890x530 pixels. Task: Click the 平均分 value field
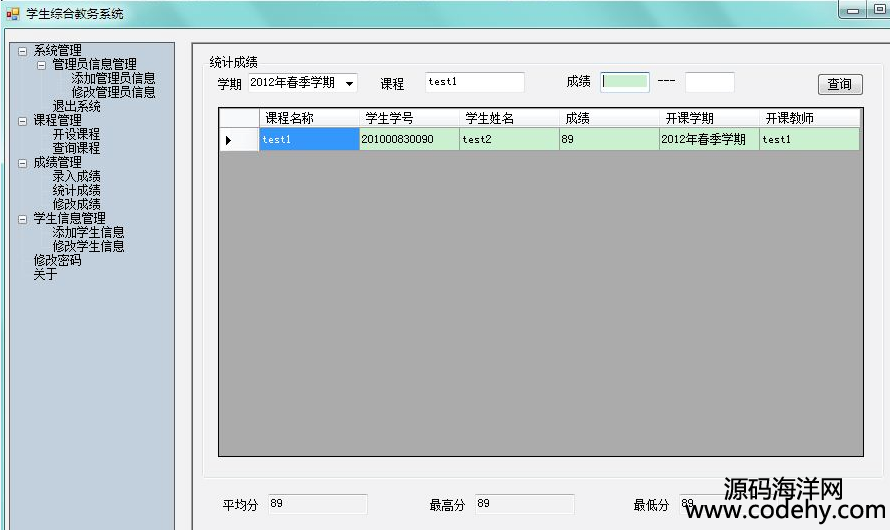[x=318, y=504]
